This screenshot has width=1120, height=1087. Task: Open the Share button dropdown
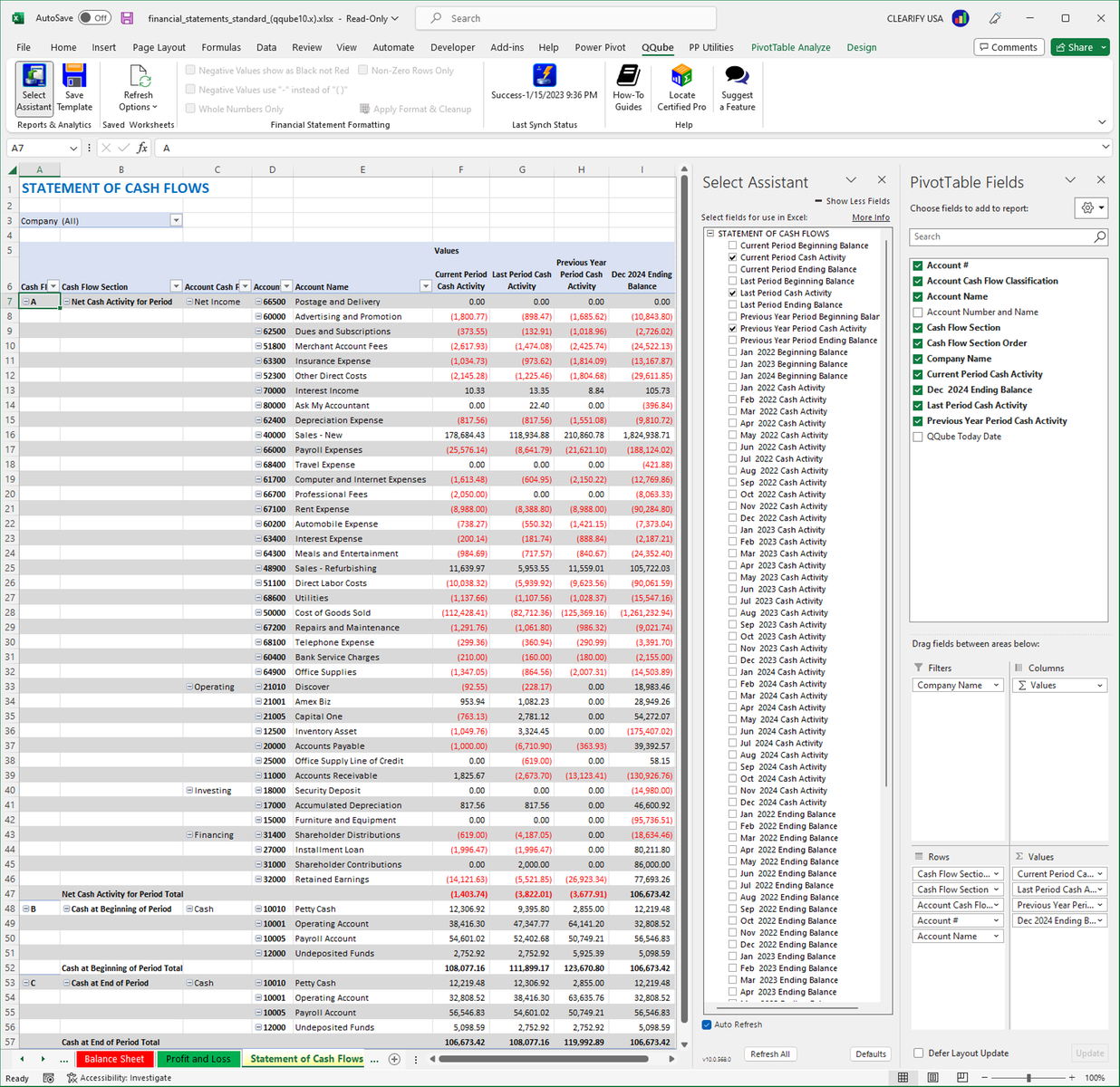click(1104, 47)
